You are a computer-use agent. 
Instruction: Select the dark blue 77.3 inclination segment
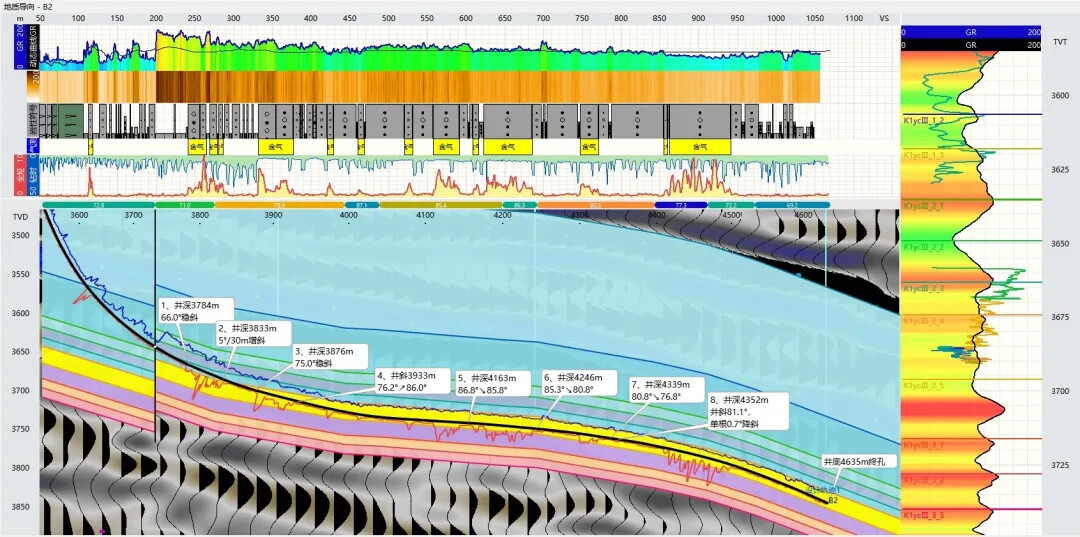(x=682, y=205)
